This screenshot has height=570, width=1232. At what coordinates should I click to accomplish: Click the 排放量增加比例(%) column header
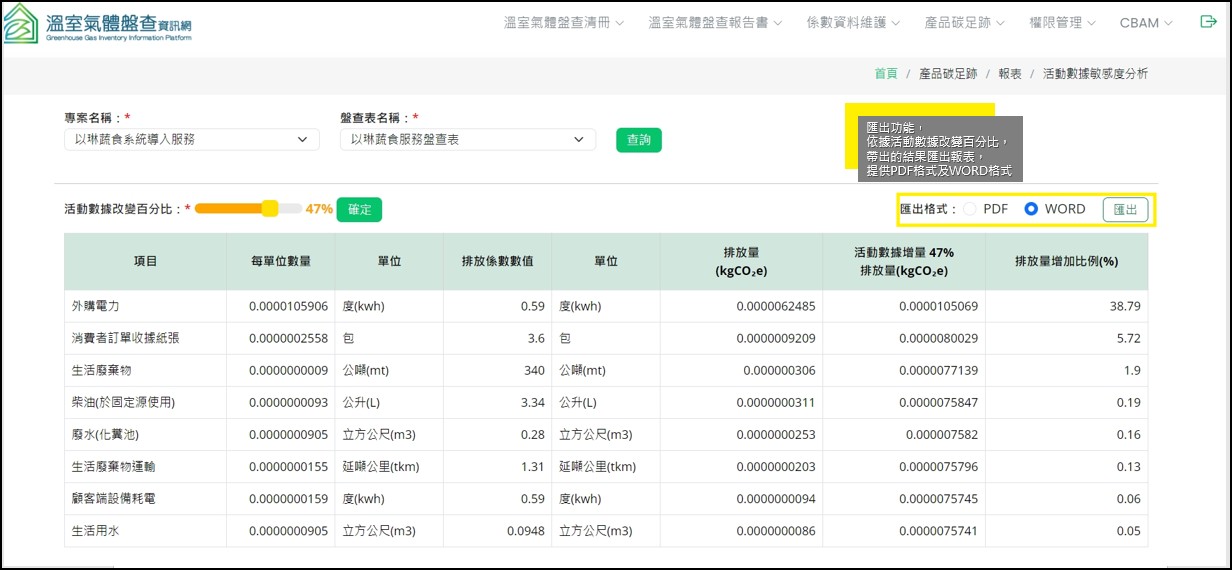[1066, 261]
